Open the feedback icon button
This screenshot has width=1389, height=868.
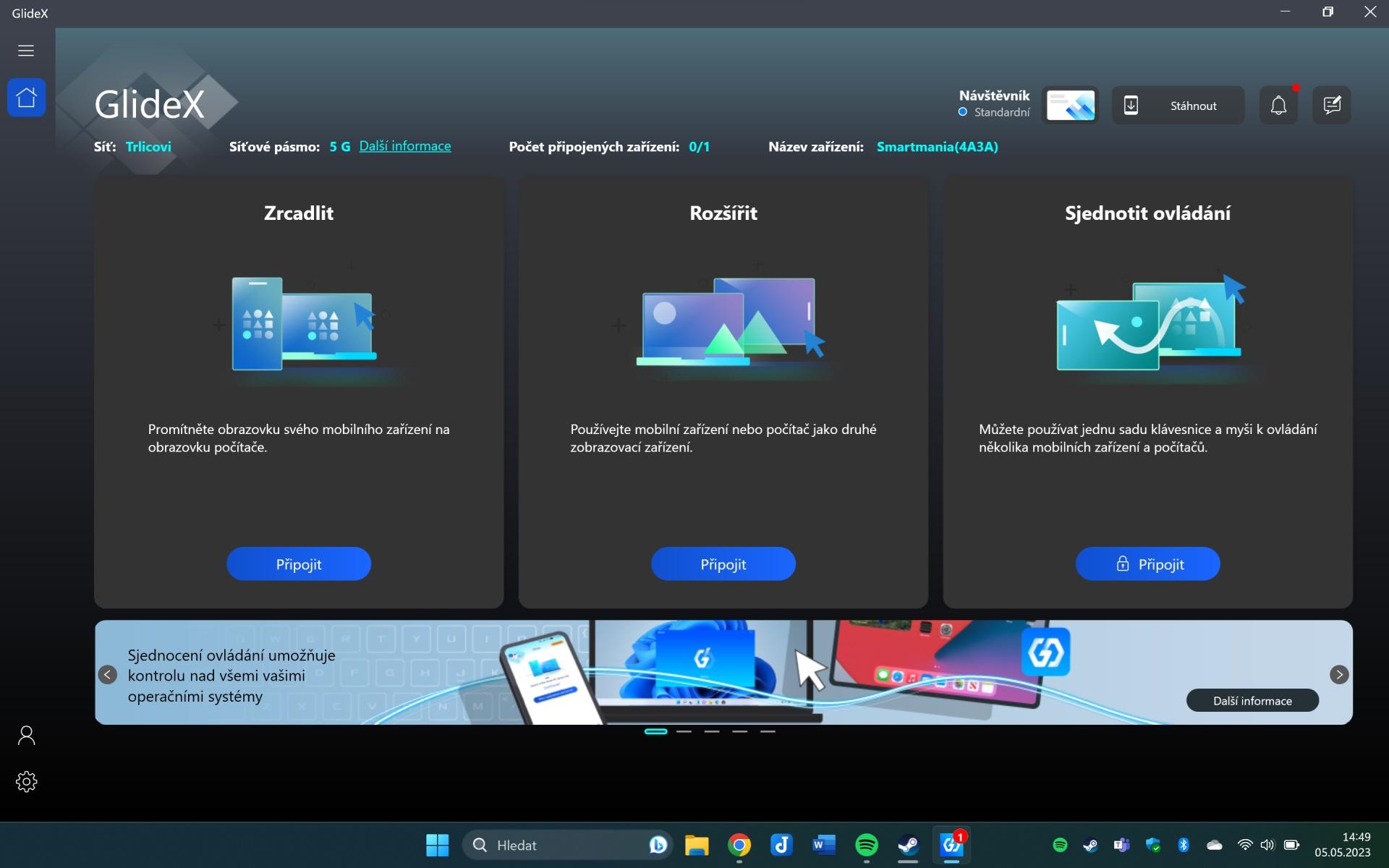pos(1332,106)
